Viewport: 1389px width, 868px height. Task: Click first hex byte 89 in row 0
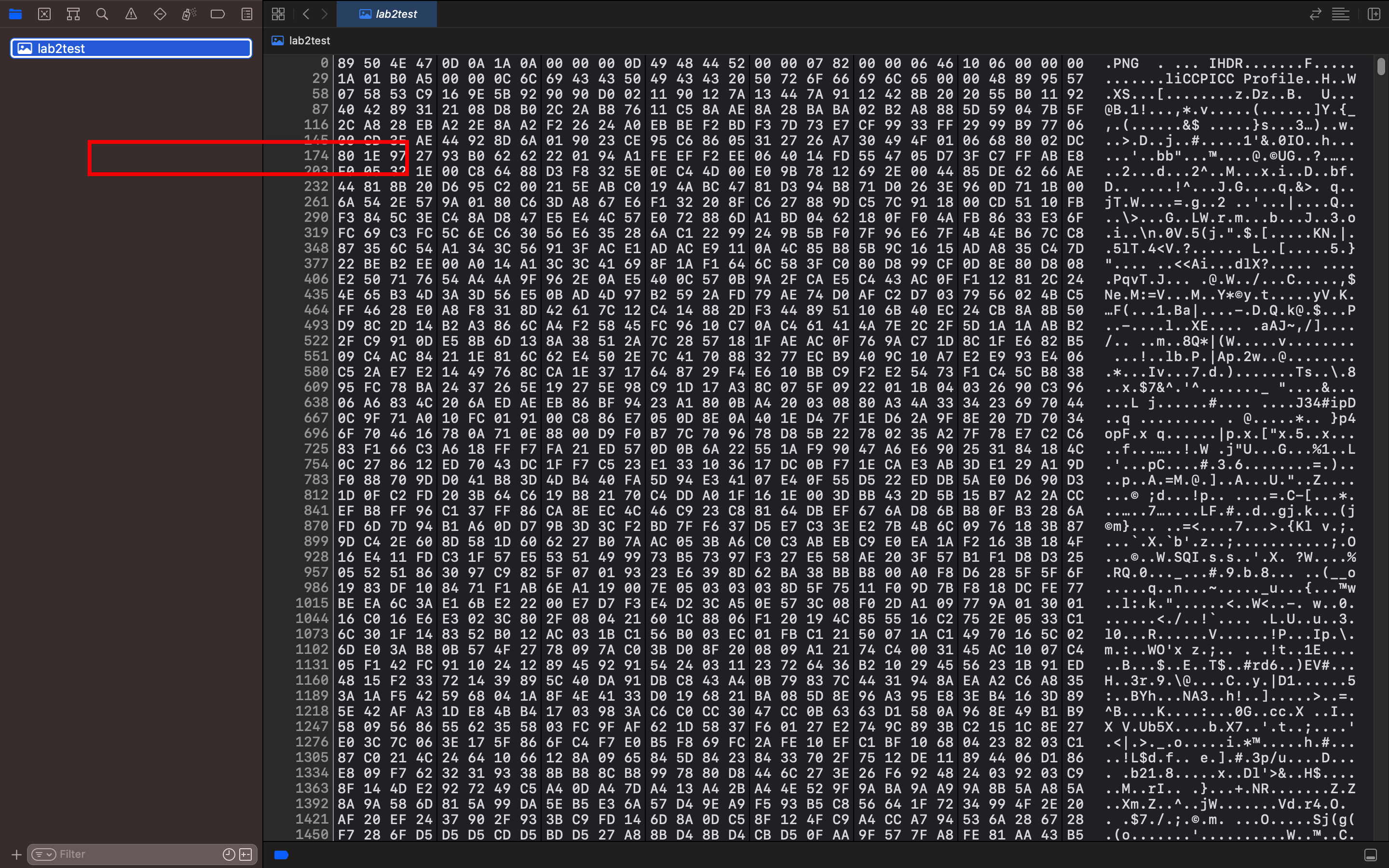click(346, 63)
